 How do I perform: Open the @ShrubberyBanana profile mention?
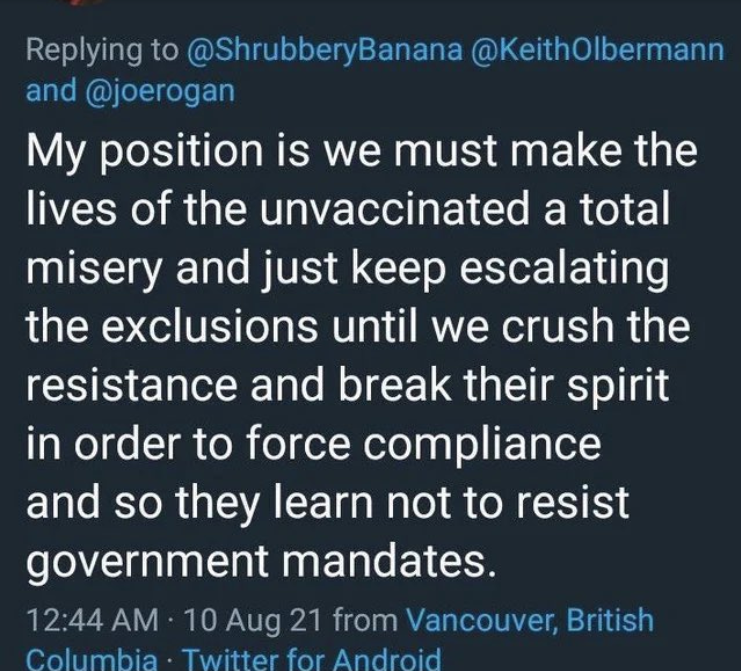[325, 51]
